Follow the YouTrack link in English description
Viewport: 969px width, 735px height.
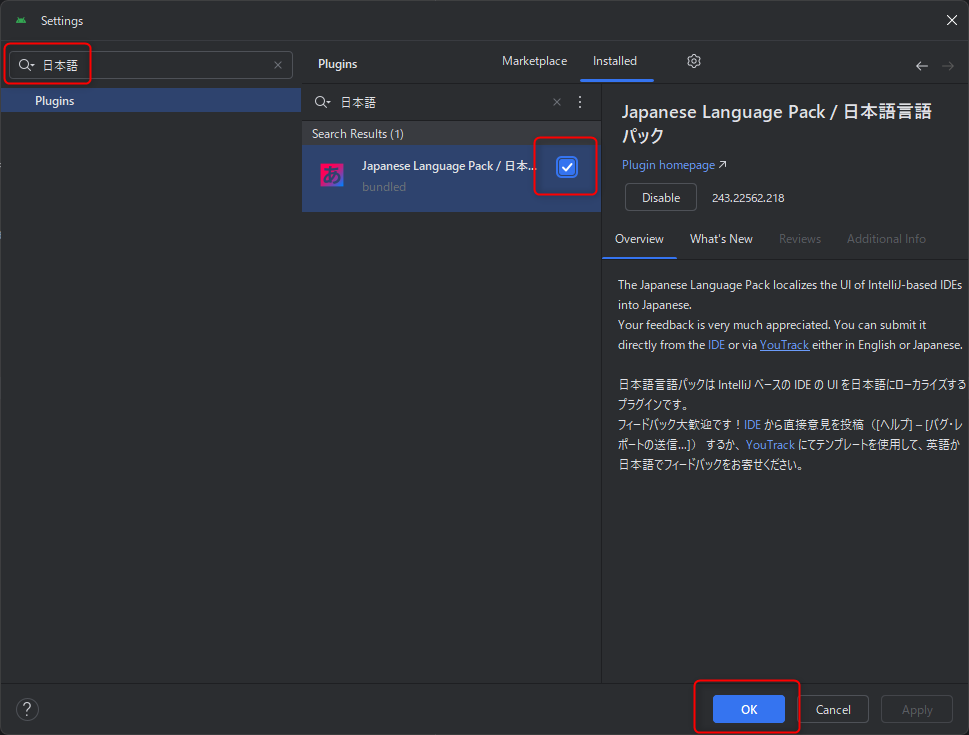tap(784, 345)
